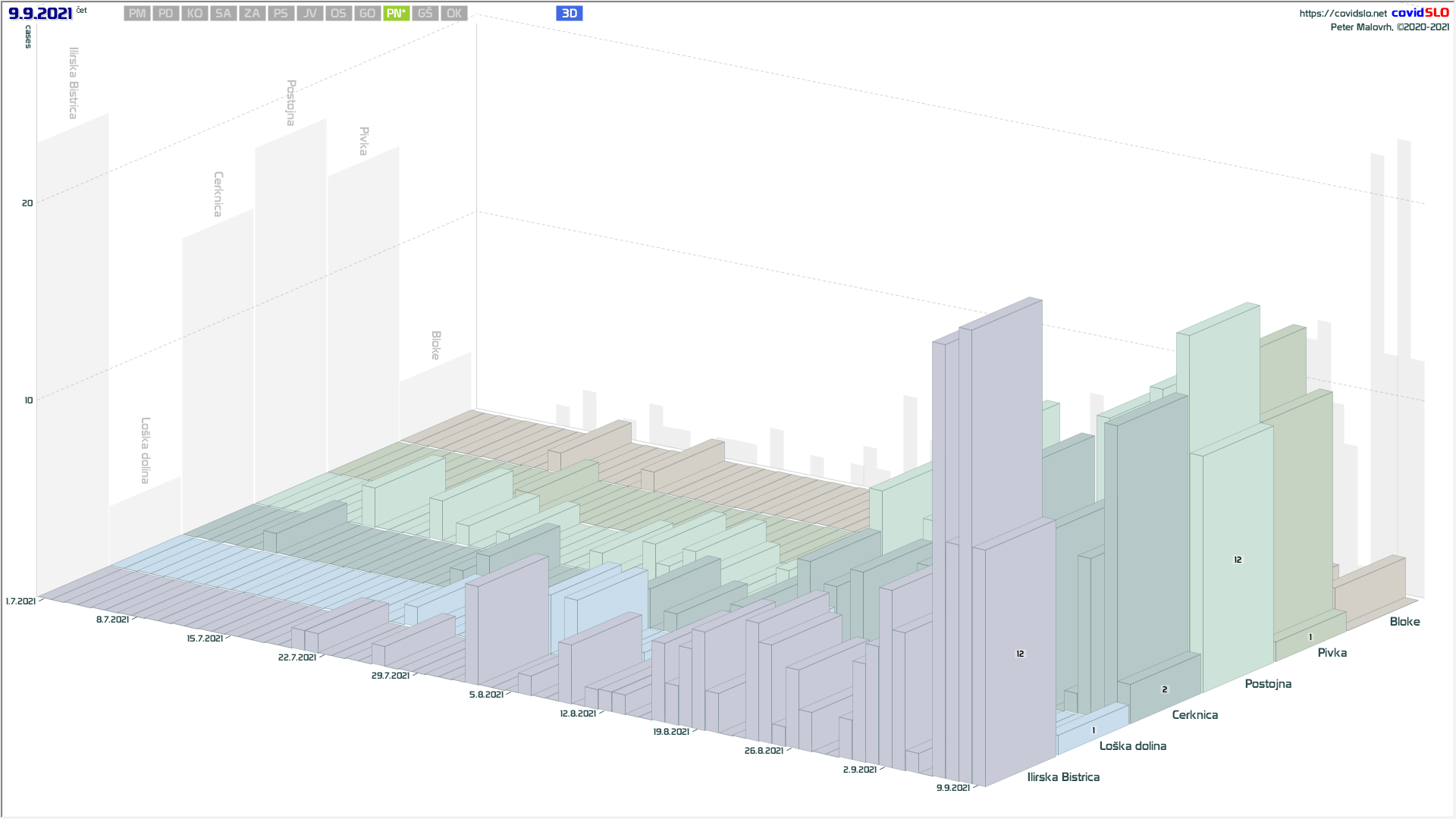Click the ZA region button
This screenshot has height=819, width=1456.
point(252,14)
